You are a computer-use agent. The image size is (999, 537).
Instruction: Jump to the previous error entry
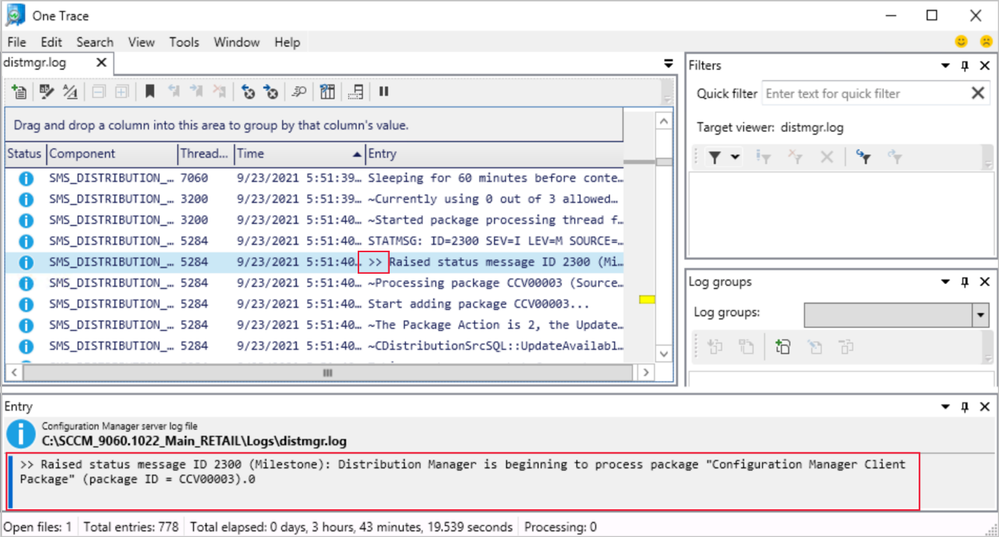pyautogui.click(x=248, y=92)
